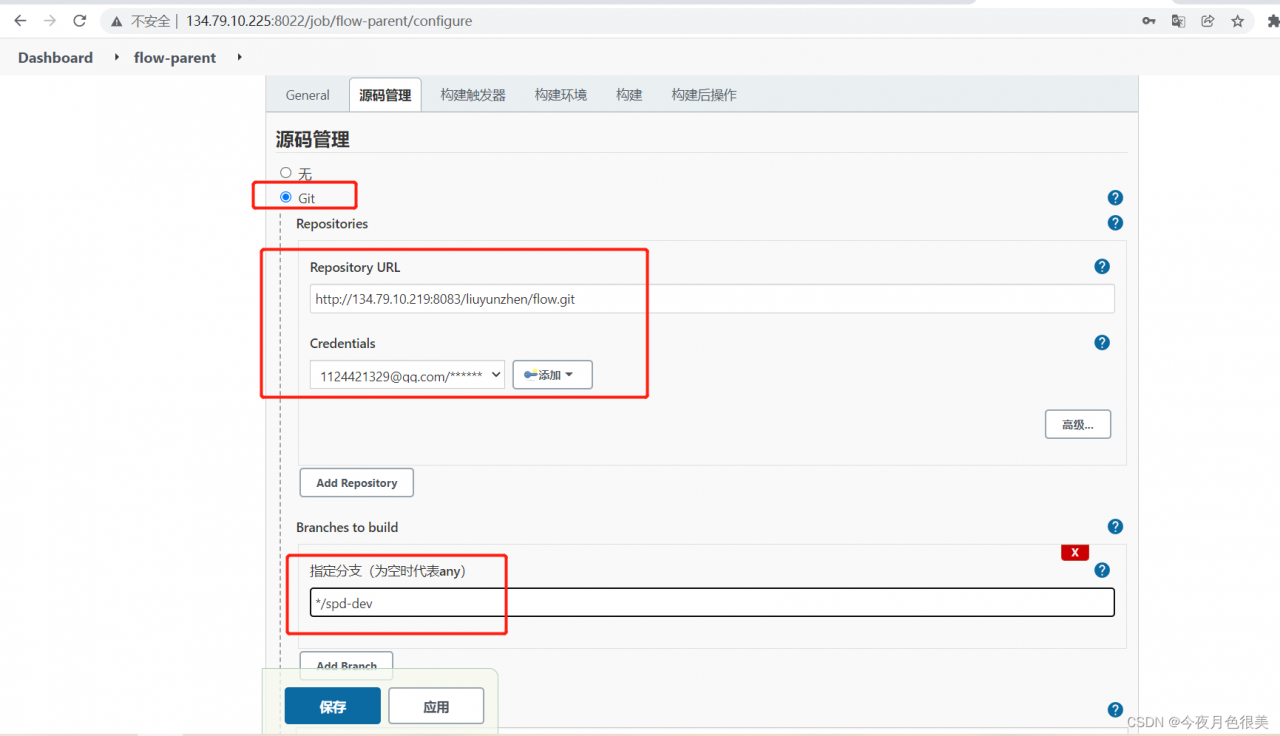The height and width of the screenshot is (736, 1280).
Task: Open the Dashboard breadcrumb link
Action: (x=55, y=58)
